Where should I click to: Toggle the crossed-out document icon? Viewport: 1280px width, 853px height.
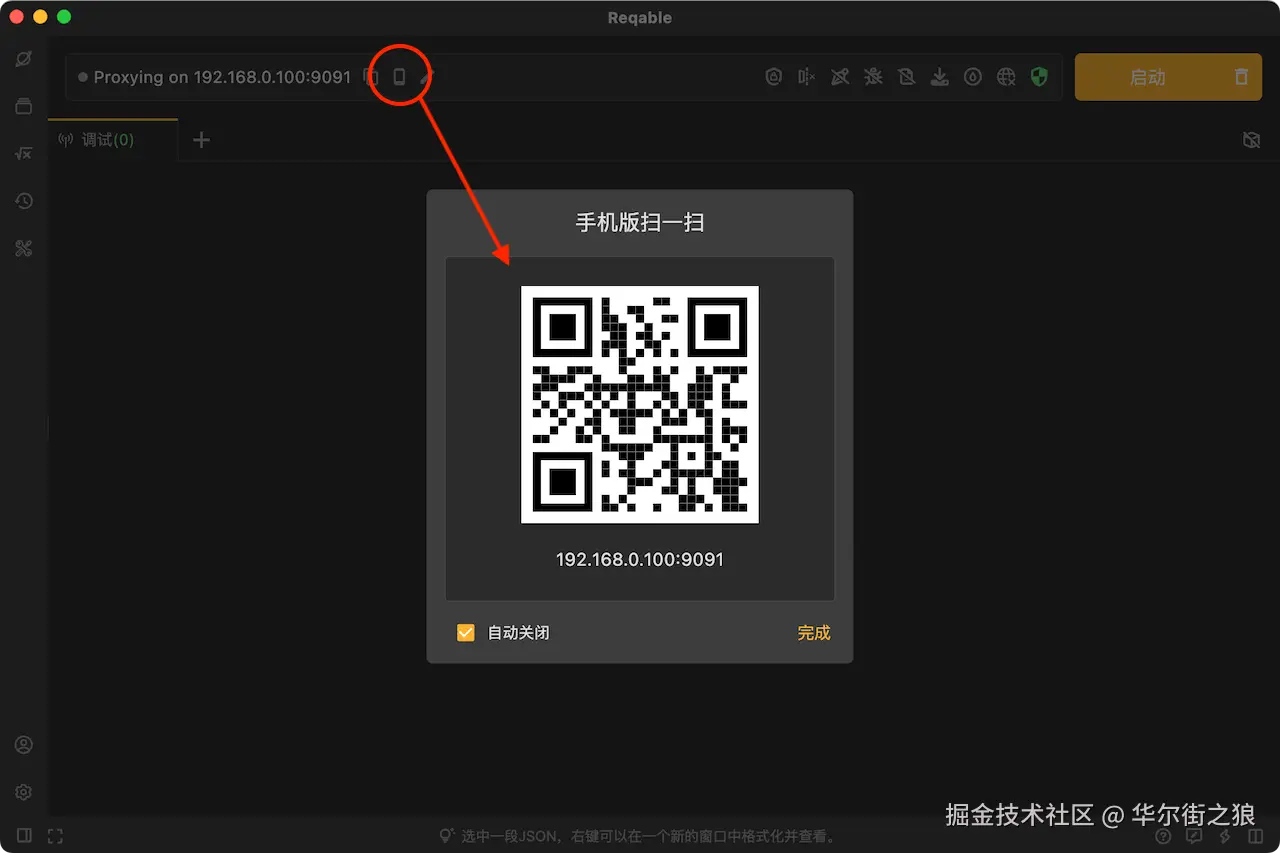[x=906, y=77]
